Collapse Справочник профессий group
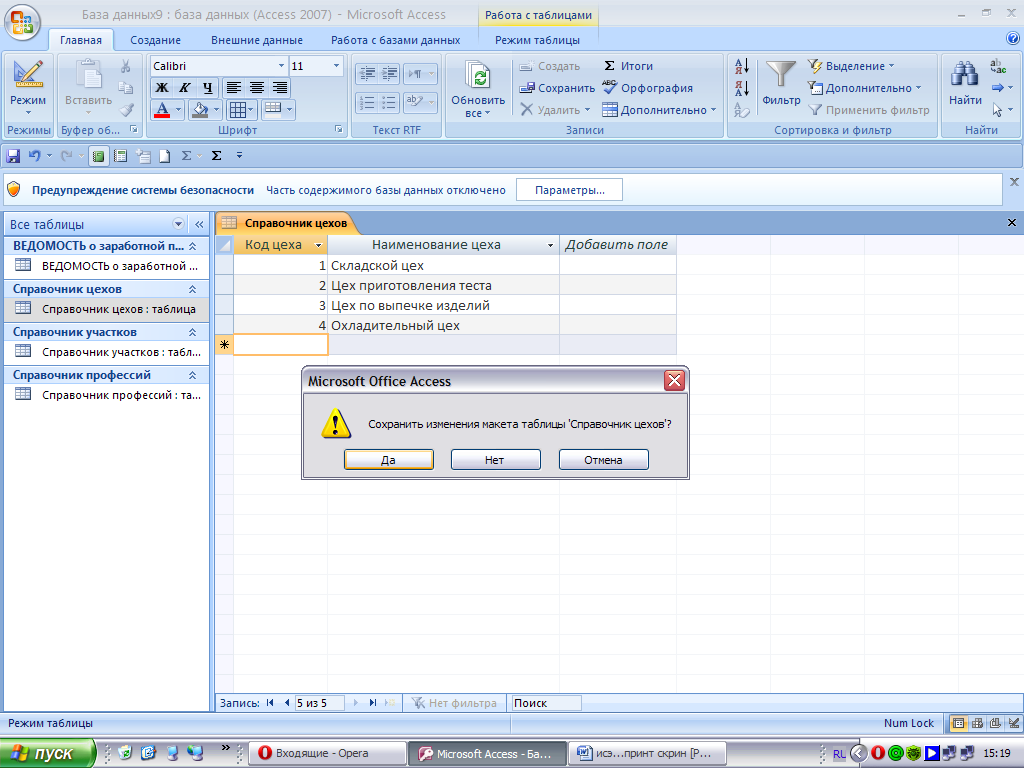 click(193, 376)
